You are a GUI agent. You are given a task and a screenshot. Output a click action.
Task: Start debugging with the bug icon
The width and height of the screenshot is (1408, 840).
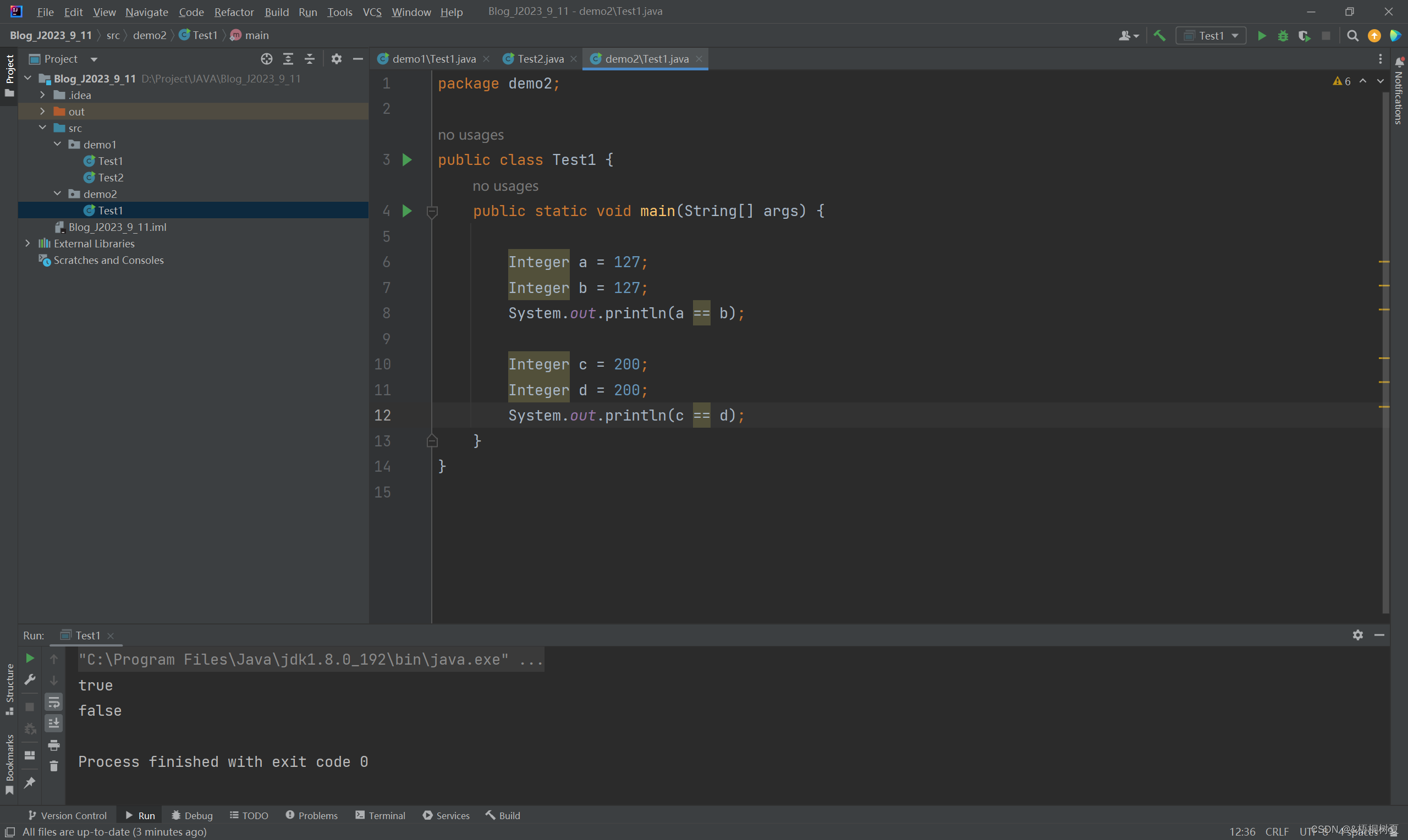pyautogui.click(x=1283, y=36)
